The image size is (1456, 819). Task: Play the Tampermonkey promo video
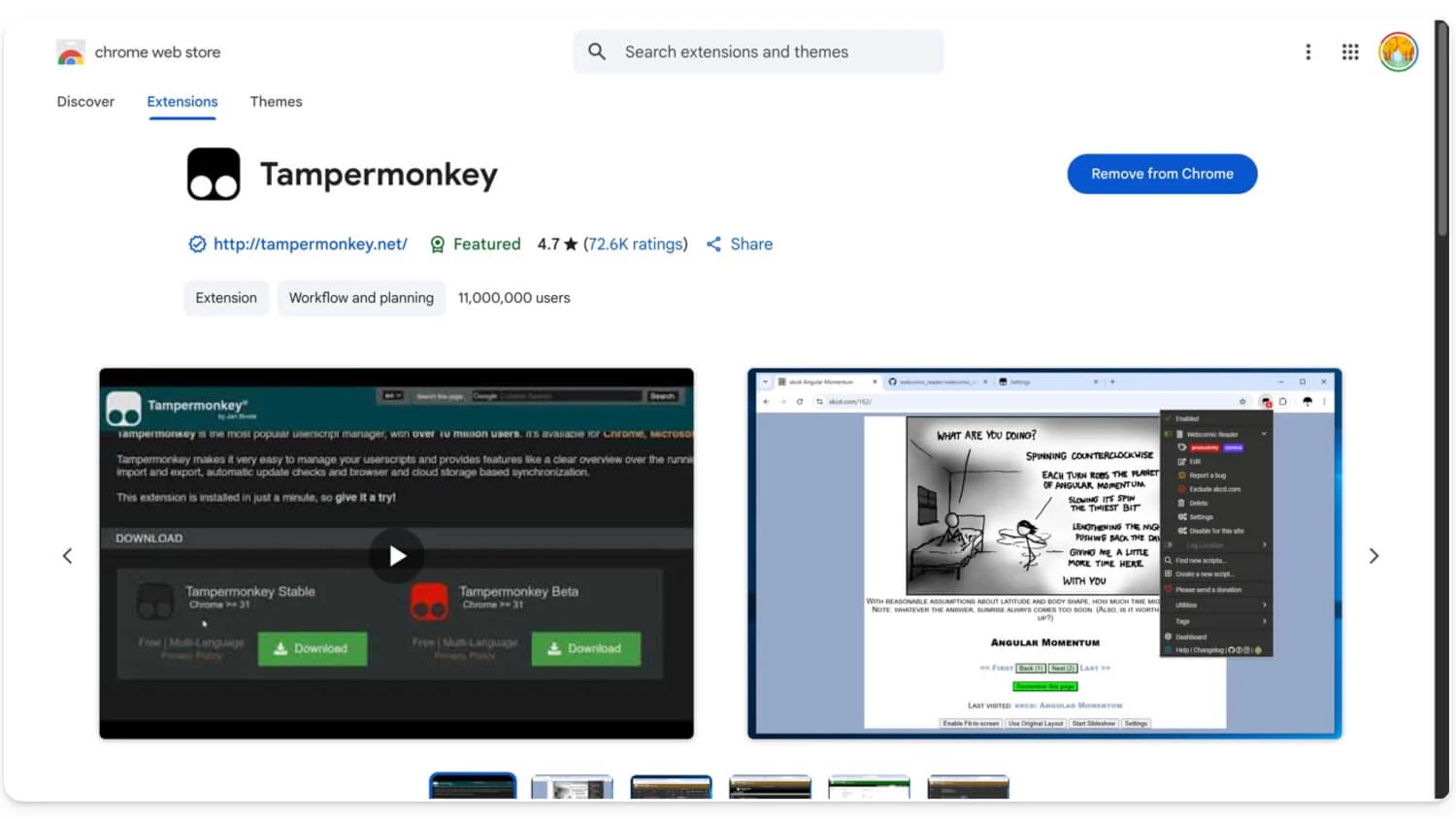396,555
